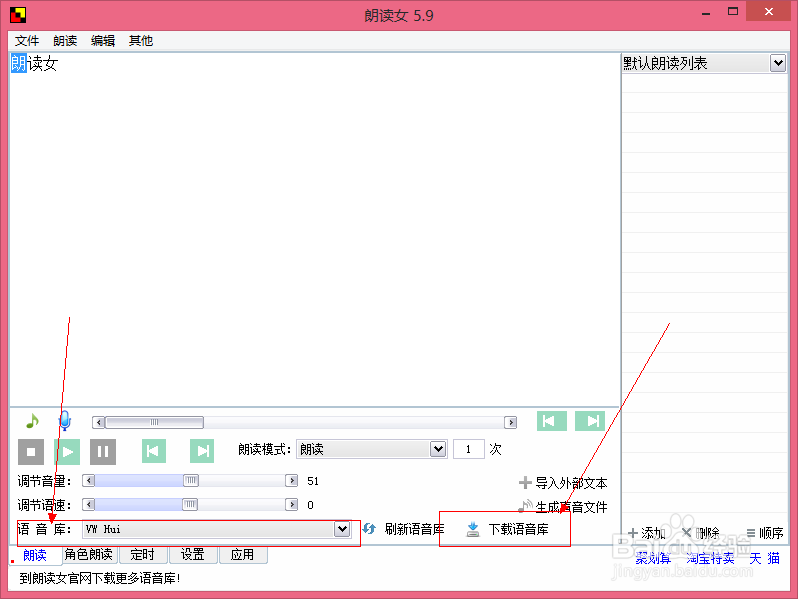Minimize the 朗读女 window
This screenshot has height=599, width=798.
[x=705, y=13]
